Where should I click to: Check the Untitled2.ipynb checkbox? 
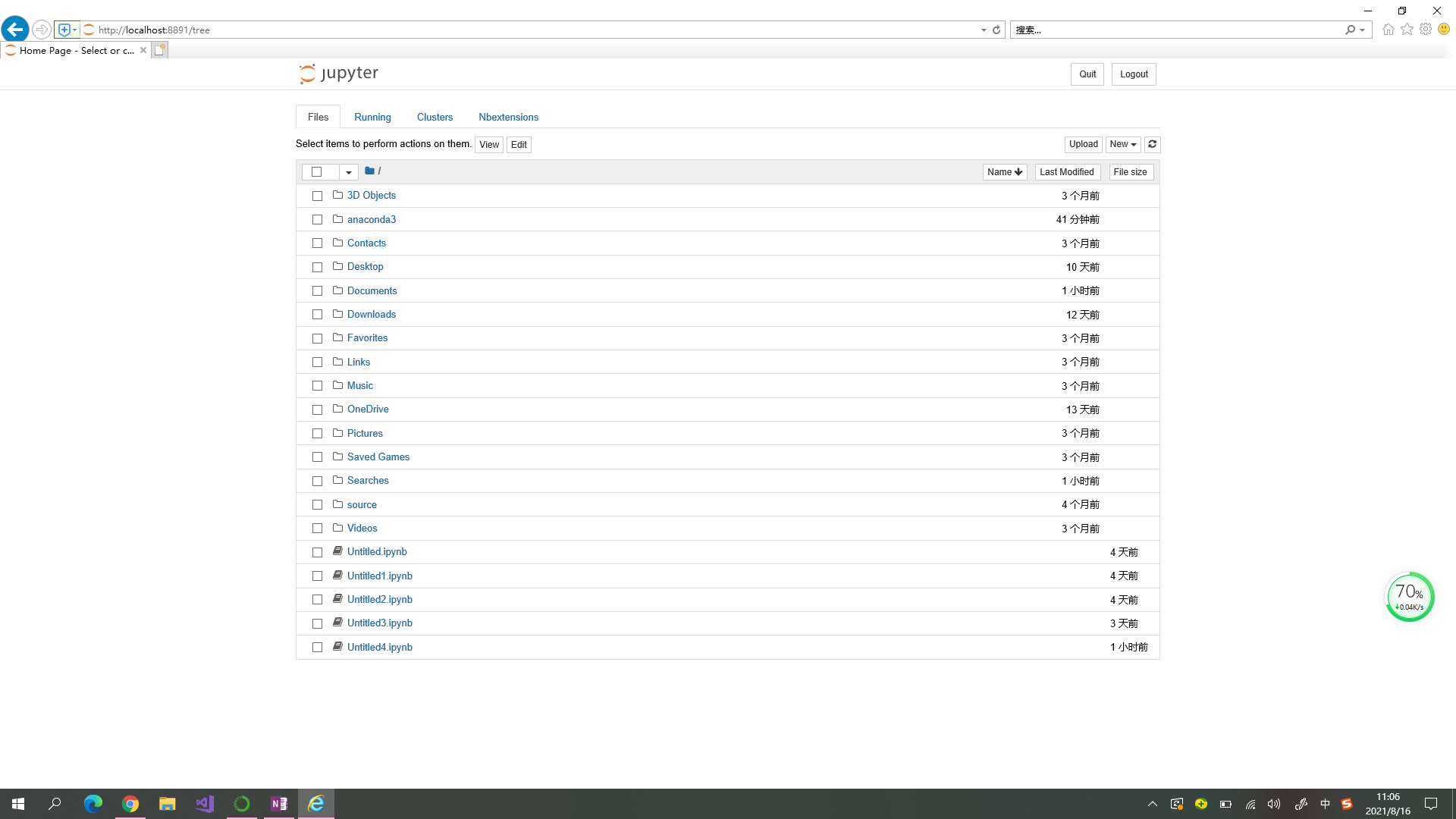[317, 600]
